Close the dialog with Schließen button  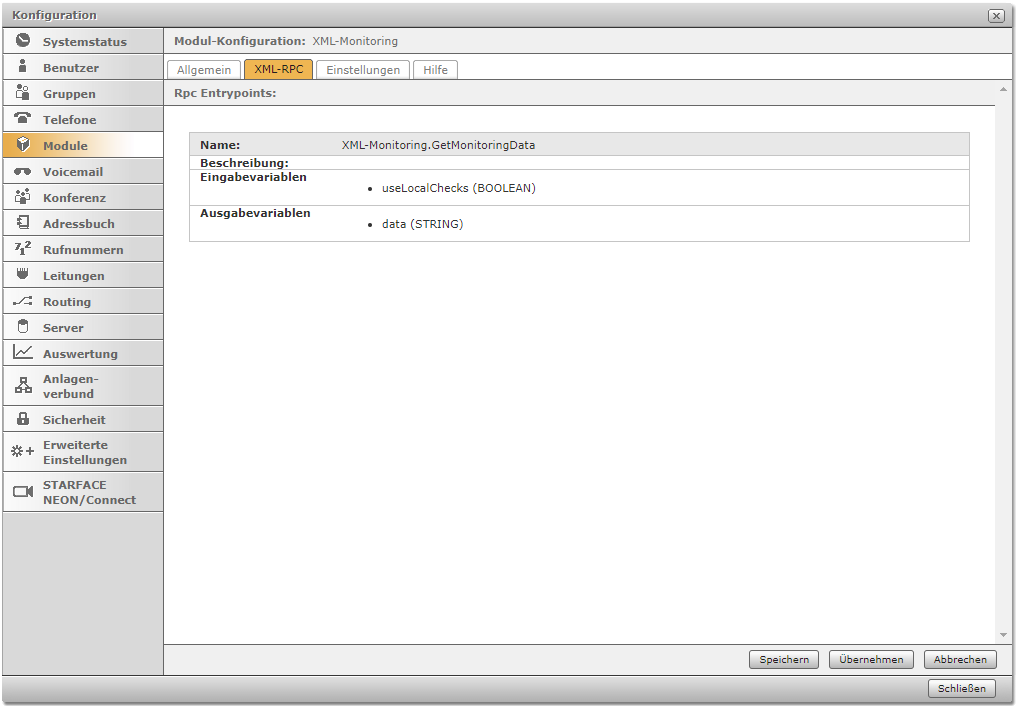point(962,688)
